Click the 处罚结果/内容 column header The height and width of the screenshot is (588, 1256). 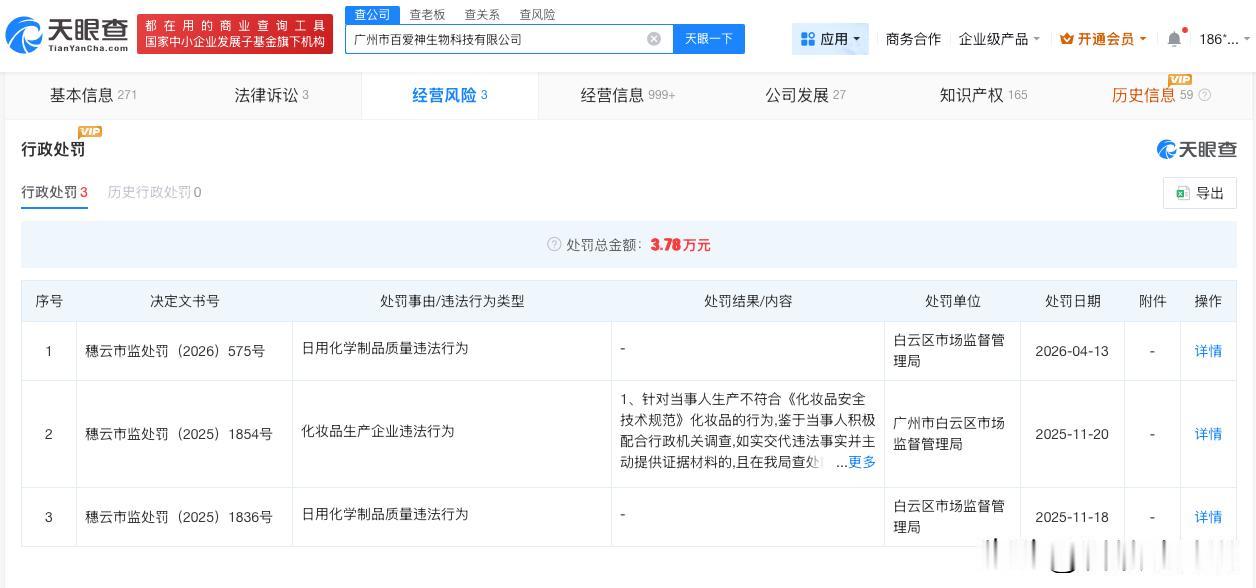[748, 301]
